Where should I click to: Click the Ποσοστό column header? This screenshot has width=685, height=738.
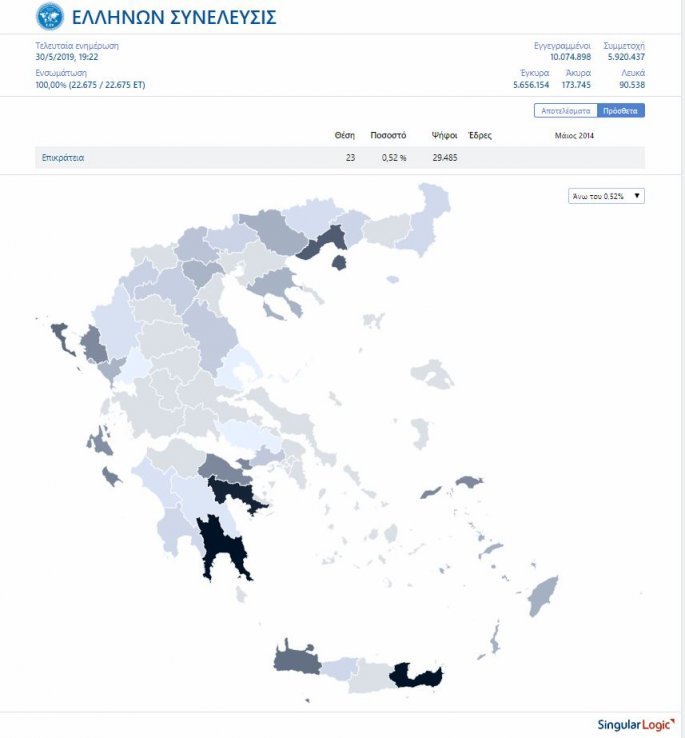coord(388,135)
